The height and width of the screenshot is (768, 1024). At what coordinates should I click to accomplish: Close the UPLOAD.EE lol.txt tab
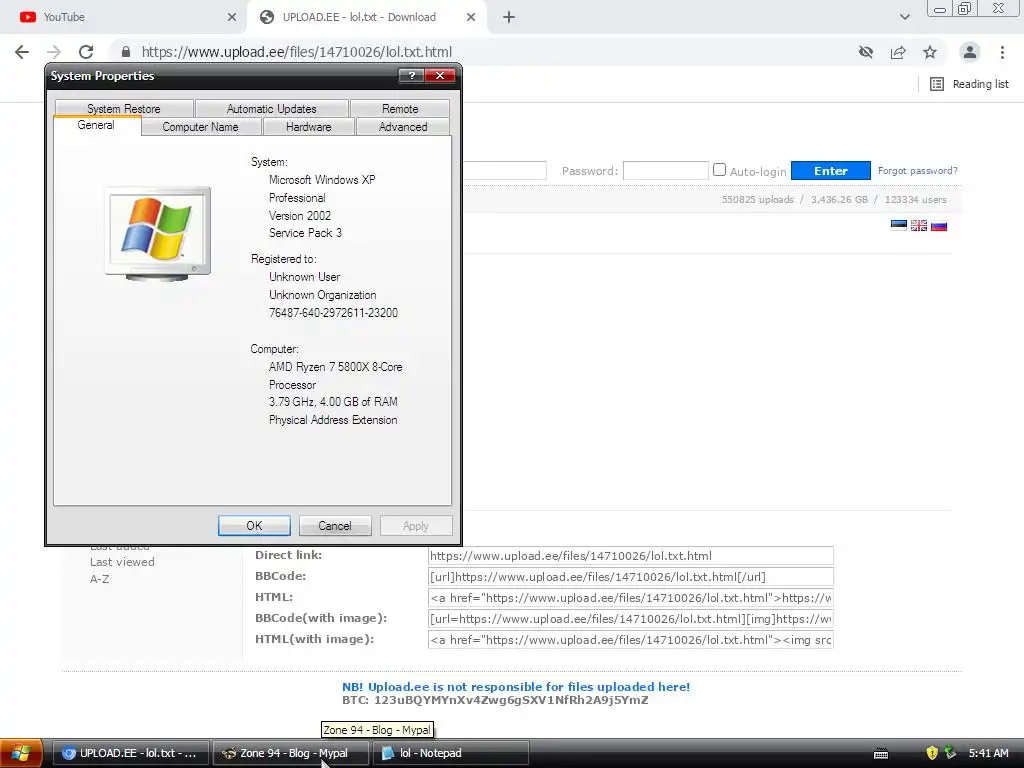tap(471, 17)
